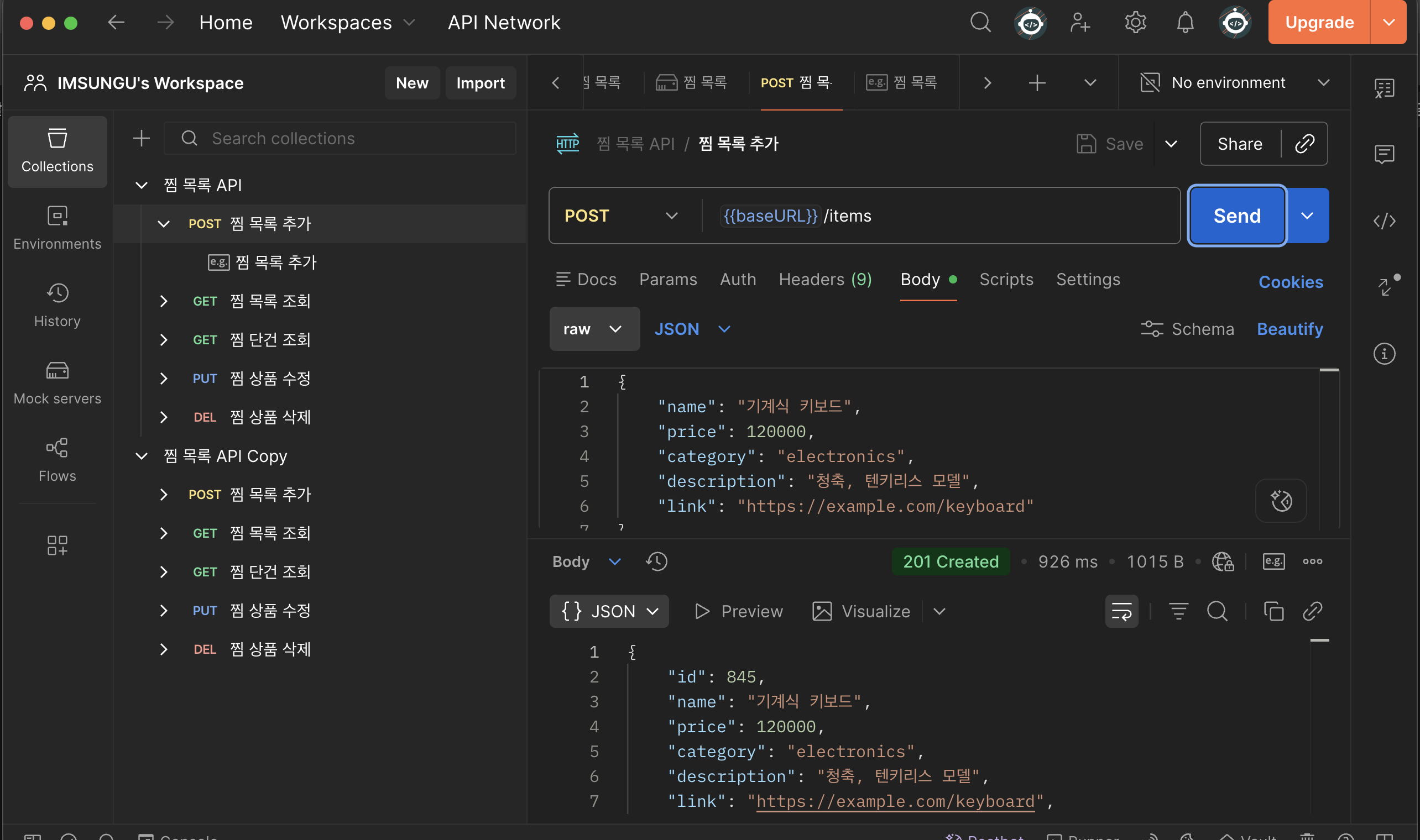Screen dimensions: 1420x840
Task: Click the notifications bell icon
Action: pyautogui.click(x=1185, y=23)
